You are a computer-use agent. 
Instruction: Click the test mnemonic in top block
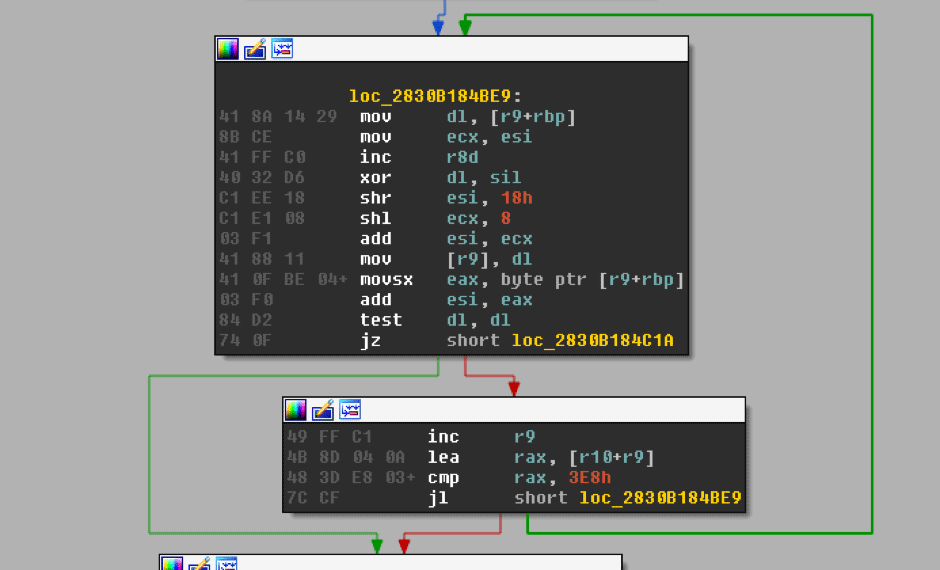381,320
